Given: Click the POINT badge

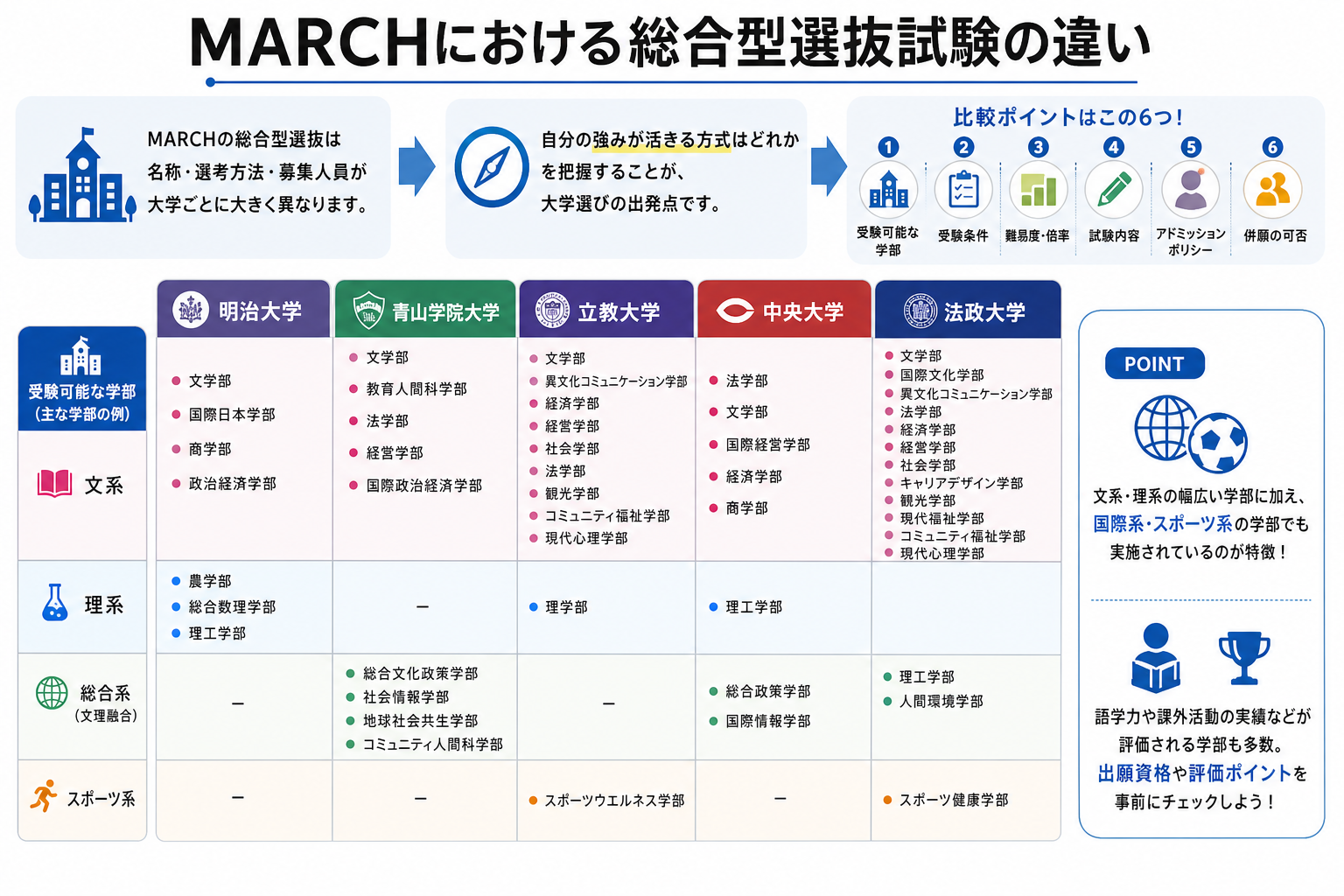Looking at the screenshot, I should pos(1154,363).
